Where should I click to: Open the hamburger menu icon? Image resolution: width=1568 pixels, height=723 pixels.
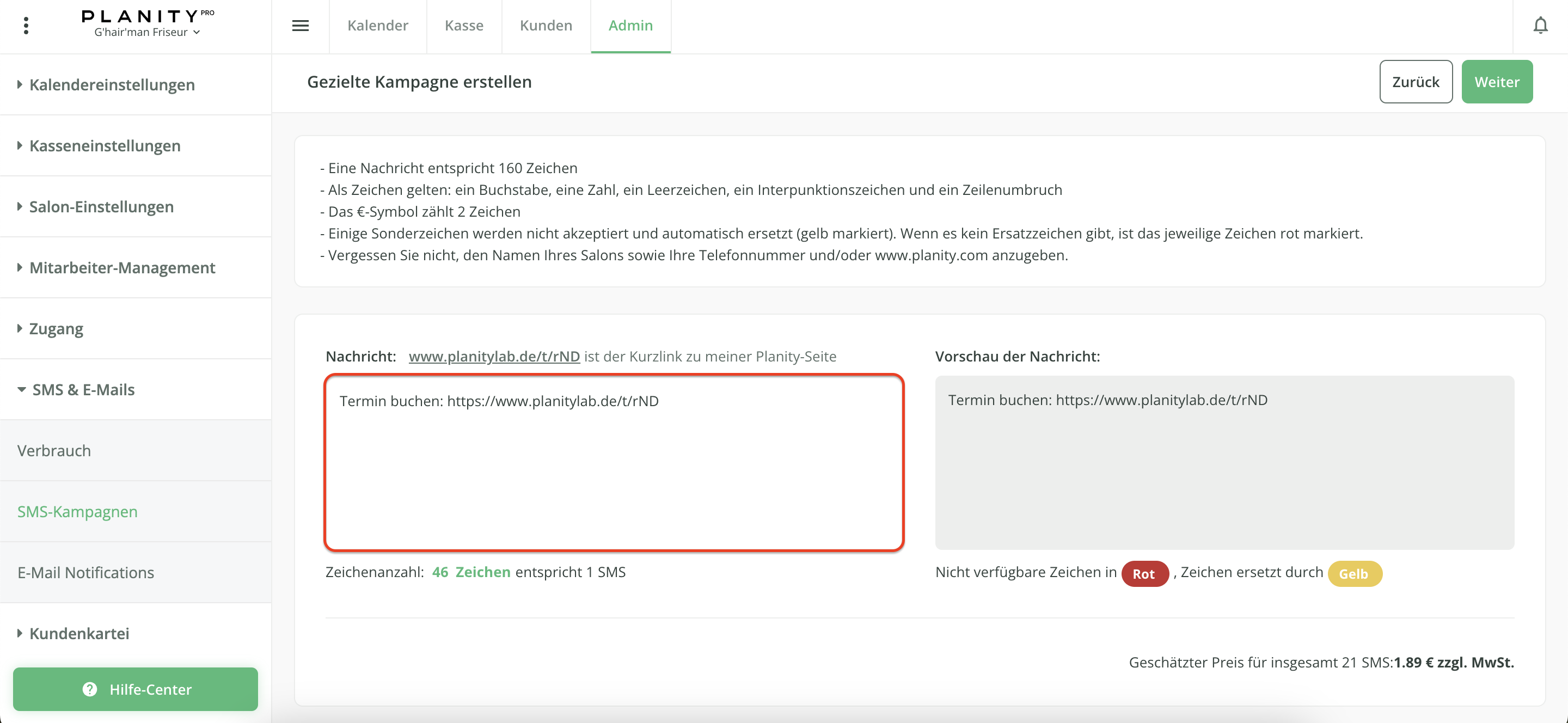click(300, 26)
